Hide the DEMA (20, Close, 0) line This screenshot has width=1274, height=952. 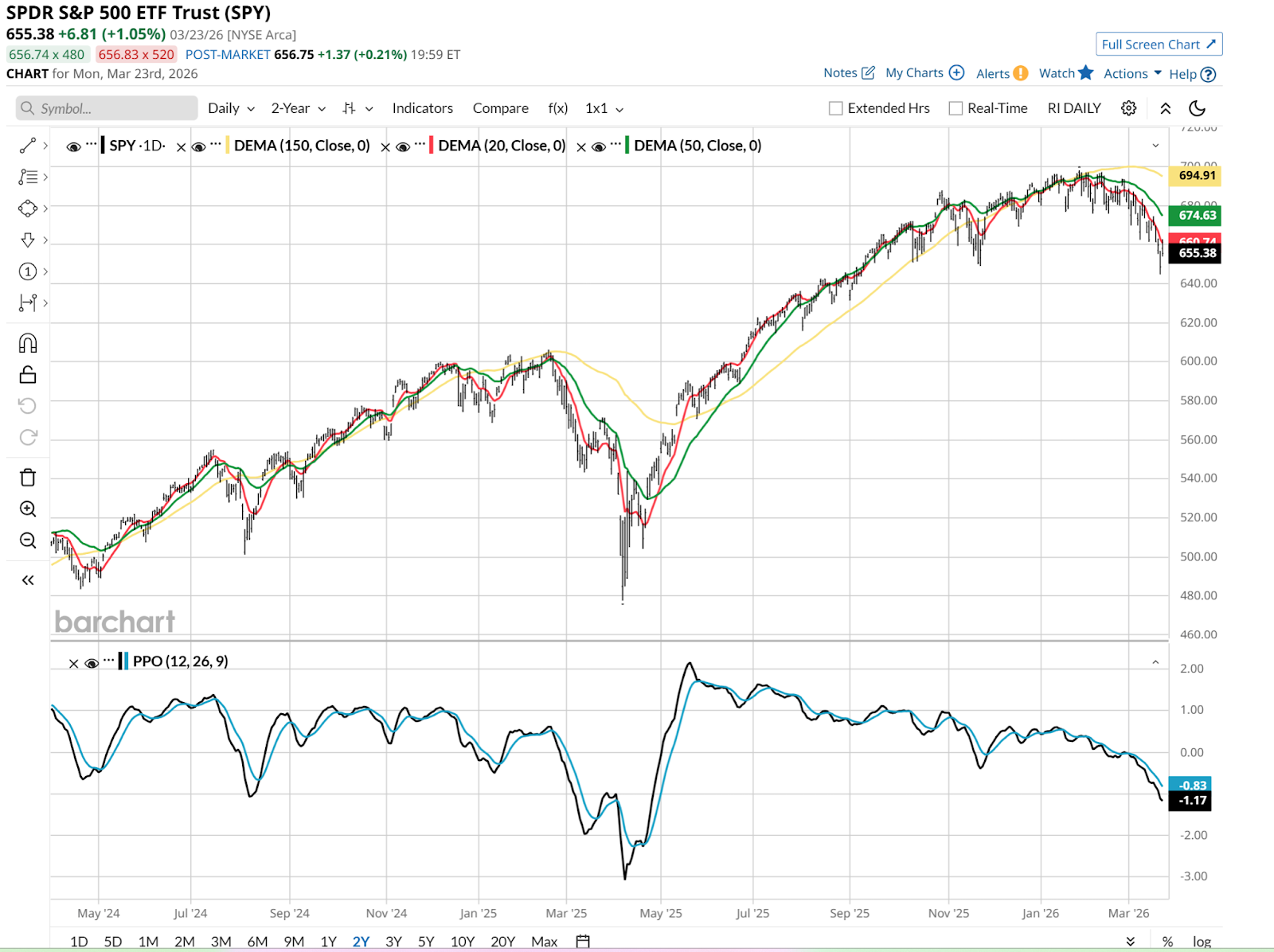tap(403, 147)
